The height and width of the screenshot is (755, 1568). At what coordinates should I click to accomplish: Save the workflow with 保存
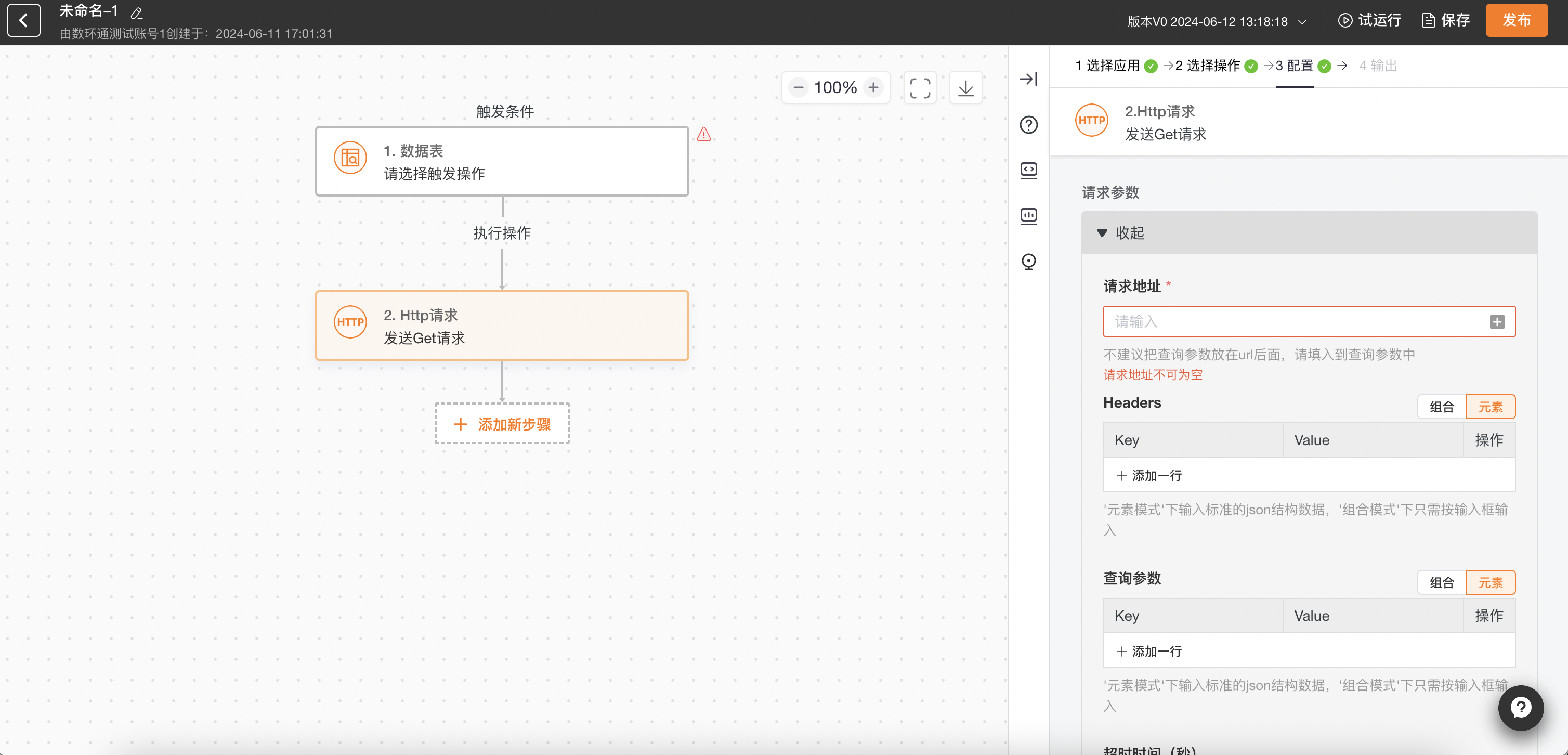click(x=1446, y=21)
